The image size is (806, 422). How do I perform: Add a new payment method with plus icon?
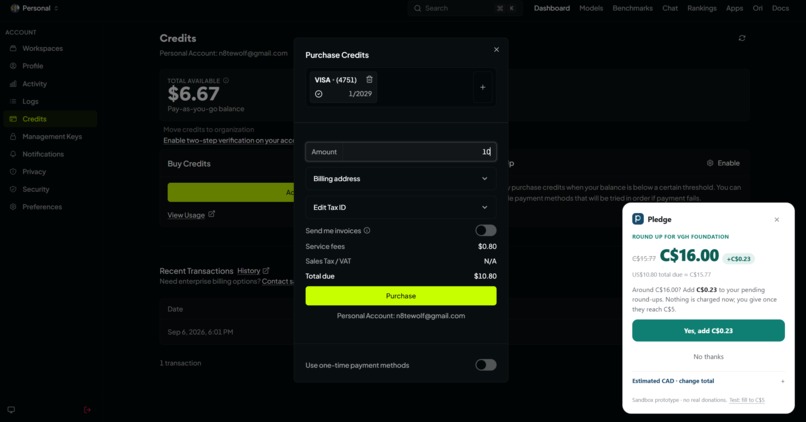coord(483,87)
